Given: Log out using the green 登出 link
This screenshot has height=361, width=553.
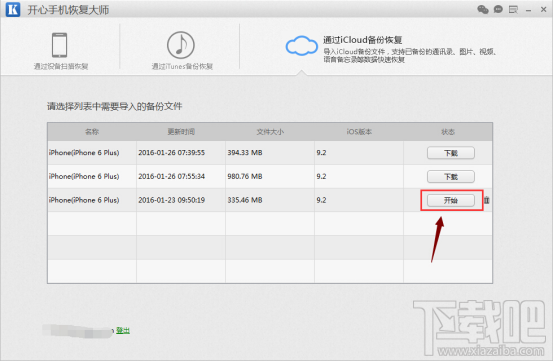Looking at the screenshot, I should pos(123,330).
